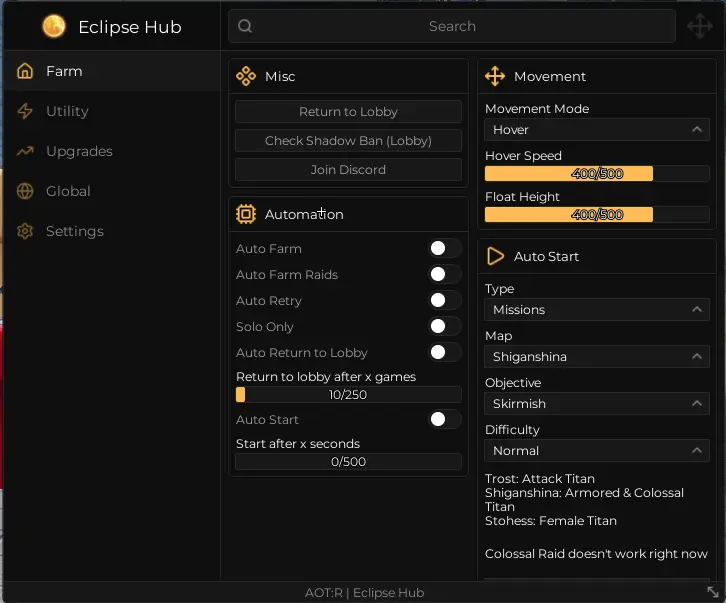The width and height of the screenshot is (726, 603).
Task: Toggle the Solo Only switch
Action: pyautogui.click(x=444, y=326)
